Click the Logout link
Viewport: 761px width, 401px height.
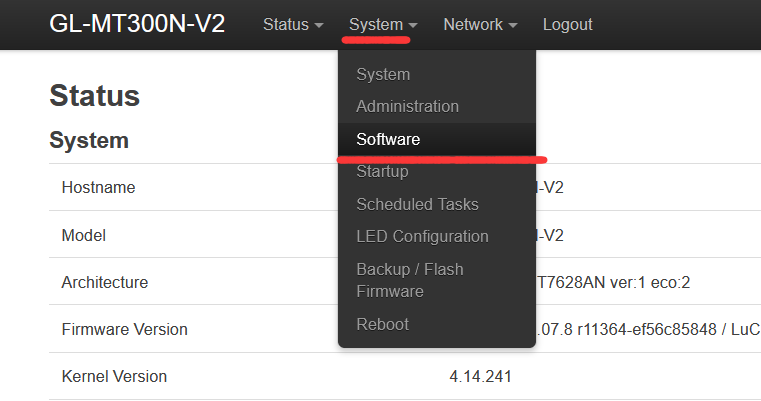click(567, 24)
